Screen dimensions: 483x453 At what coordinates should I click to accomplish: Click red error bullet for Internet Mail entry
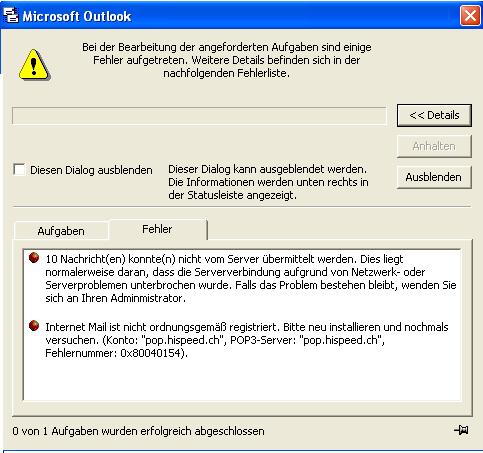pyautogui.click(x=34, y=325)
